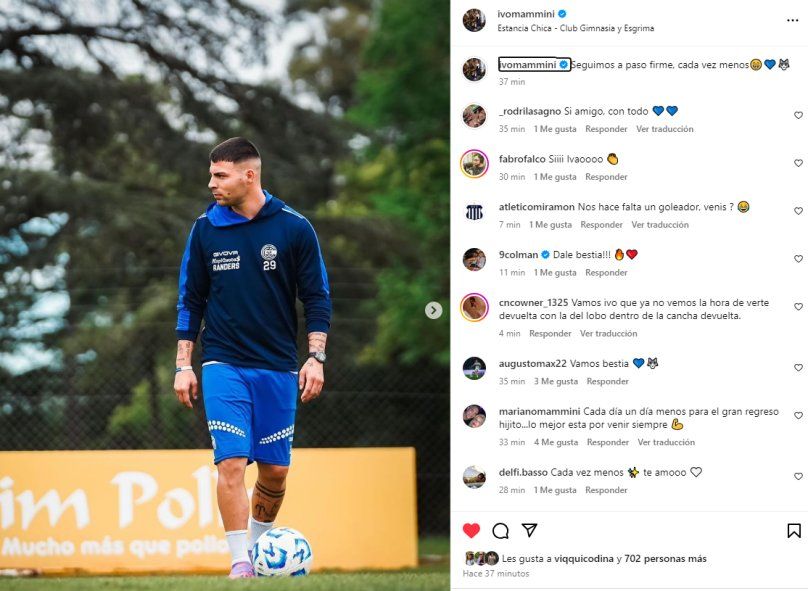Open the Estancia Chica location link

click(576, 28)
